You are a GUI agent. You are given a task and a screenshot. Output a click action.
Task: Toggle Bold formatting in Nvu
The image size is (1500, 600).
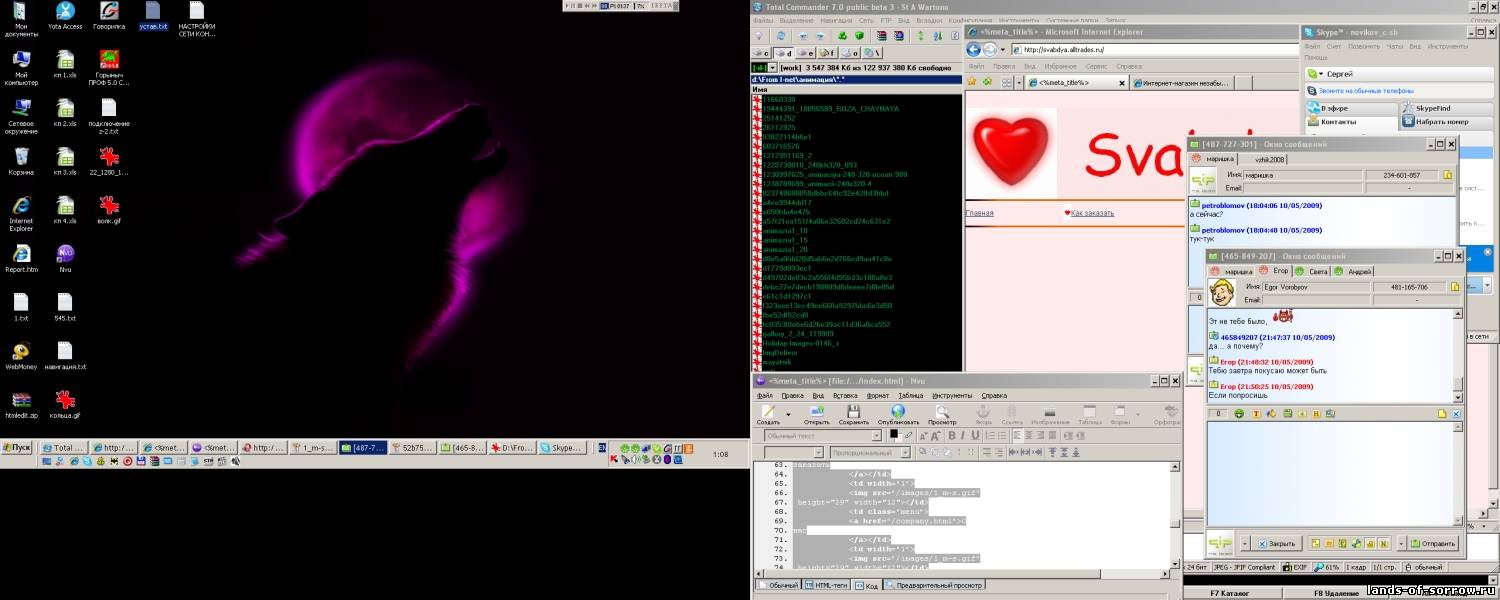953,436
